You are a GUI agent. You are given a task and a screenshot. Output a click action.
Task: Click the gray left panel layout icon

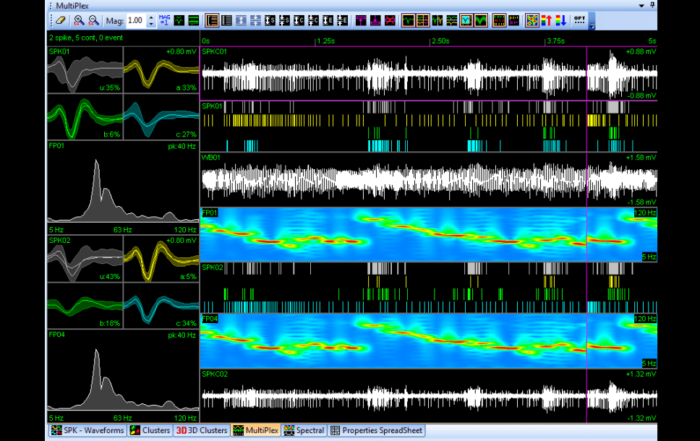click(x=227, y=21)
